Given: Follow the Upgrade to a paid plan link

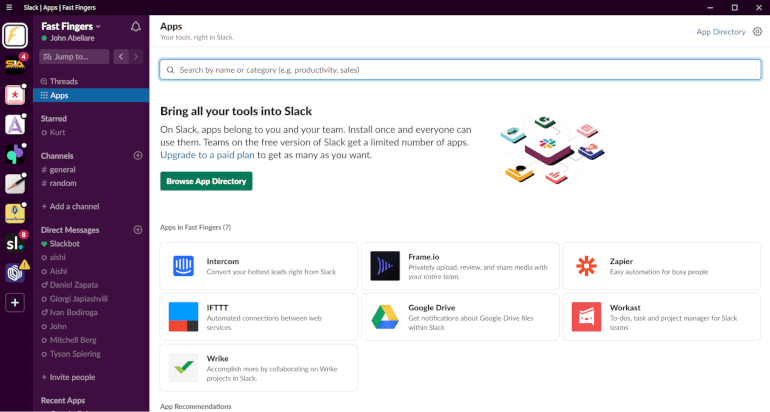Looking at the screenshot, I should pos(207,155).
